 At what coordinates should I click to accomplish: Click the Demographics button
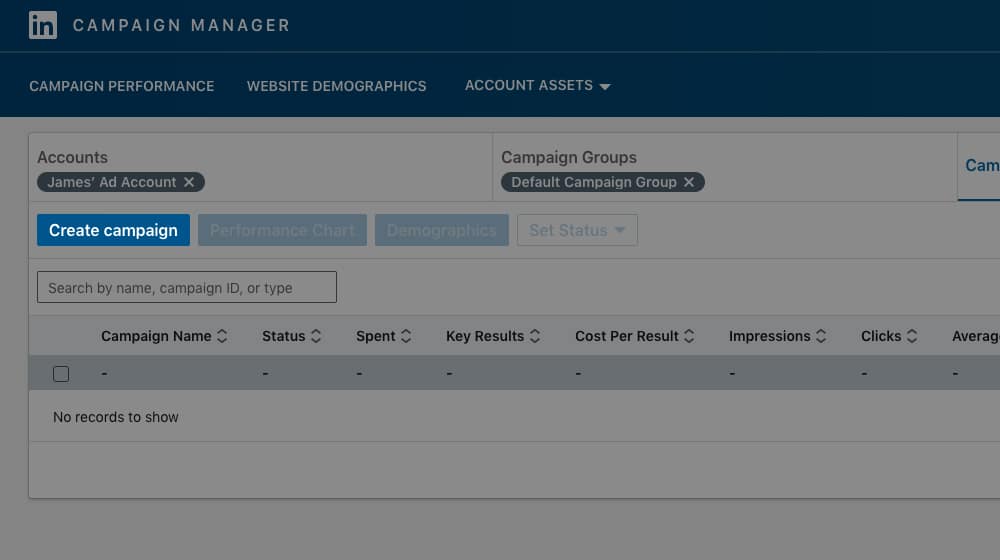coord(442,230)
